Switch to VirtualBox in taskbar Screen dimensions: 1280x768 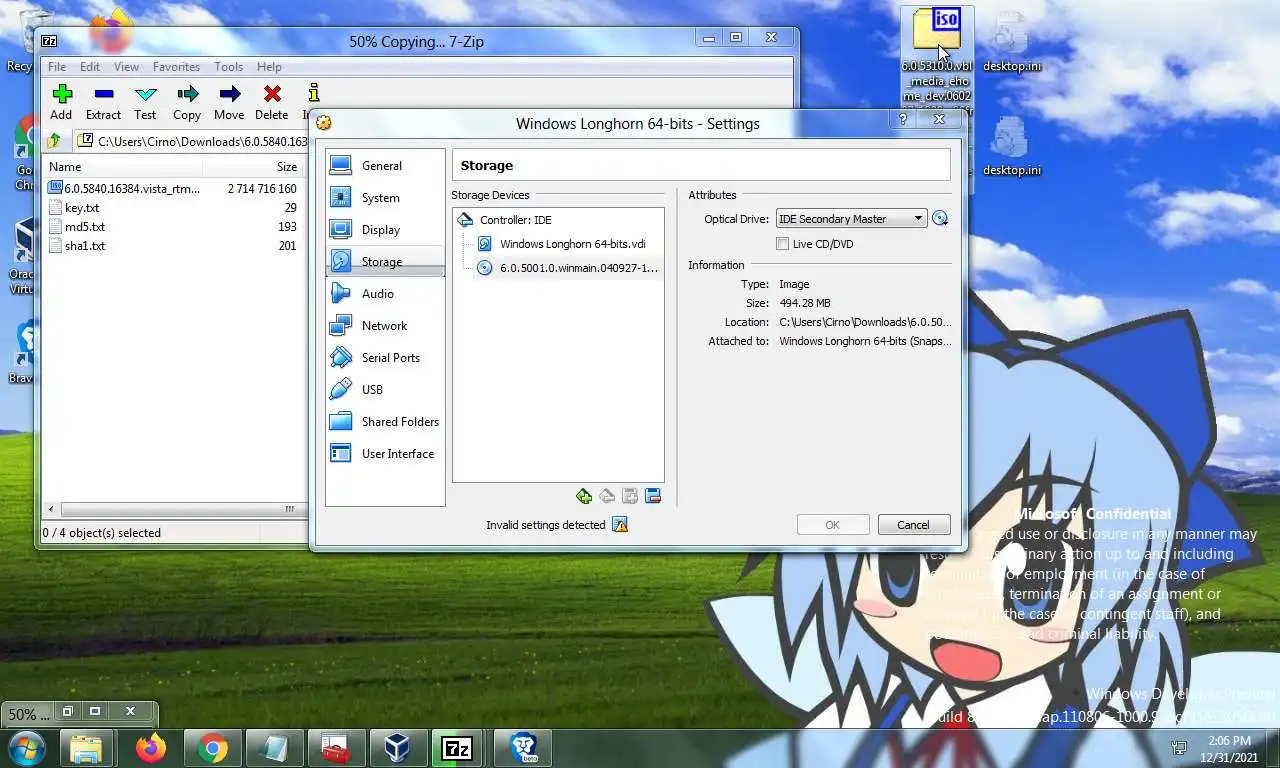coord(398,748)
